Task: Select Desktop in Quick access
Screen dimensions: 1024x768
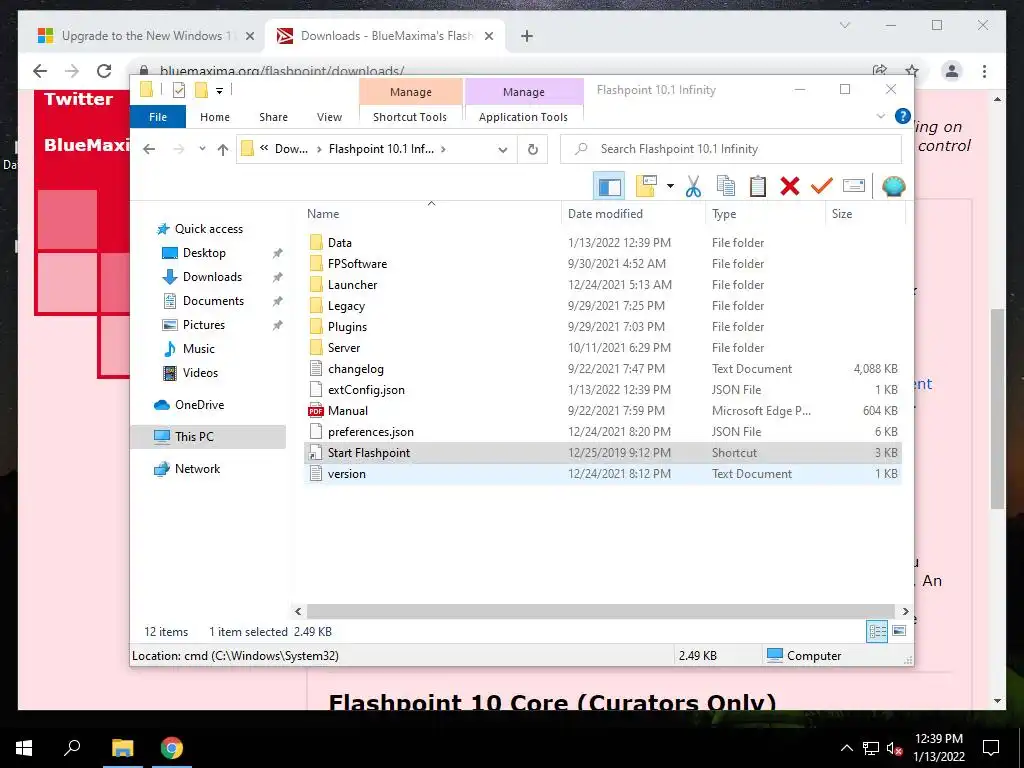Action: click(x=204, y=253)
